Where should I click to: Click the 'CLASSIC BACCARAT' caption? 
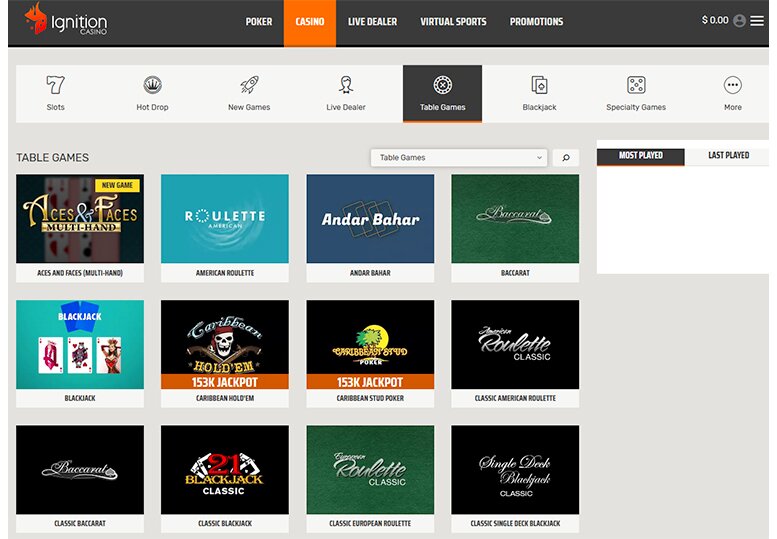click(80, 524)
